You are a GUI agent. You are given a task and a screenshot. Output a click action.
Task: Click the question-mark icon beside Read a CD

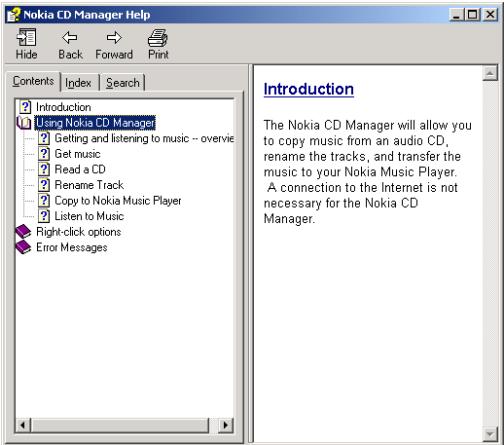(44, 169)
